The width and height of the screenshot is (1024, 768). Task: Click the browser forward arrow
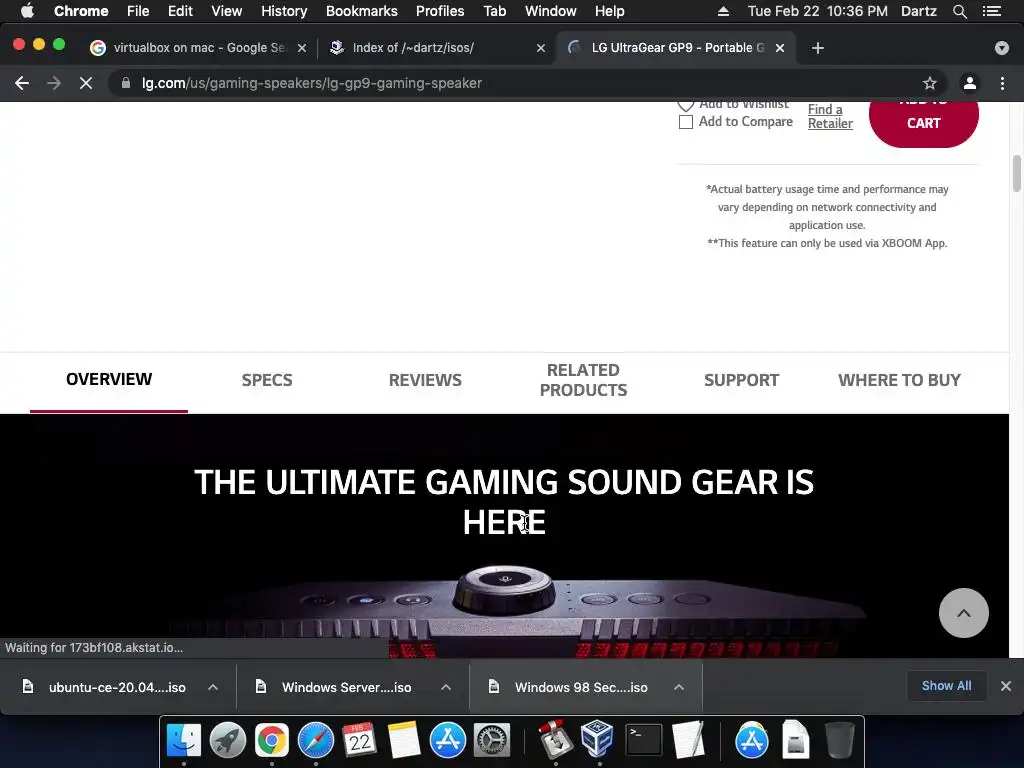(54, 83)
